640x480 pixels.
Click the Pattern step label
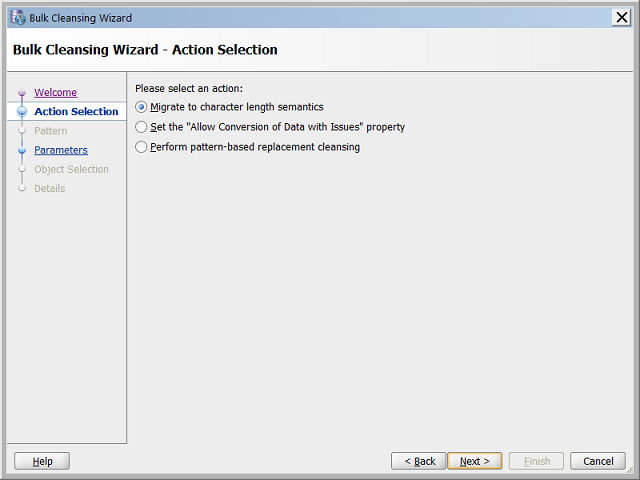[51, 131]
